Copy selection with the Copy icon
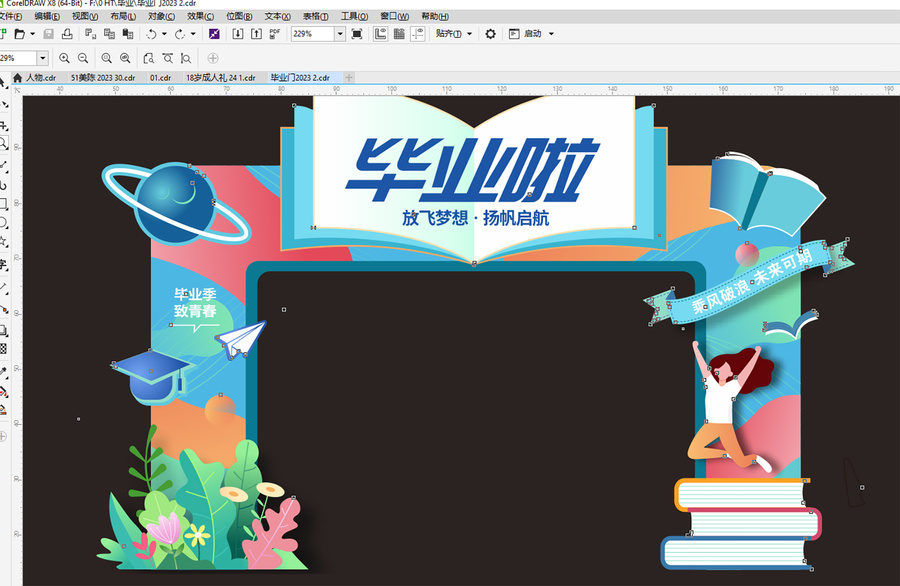The image size is (900, 586). tap(109, 34)
